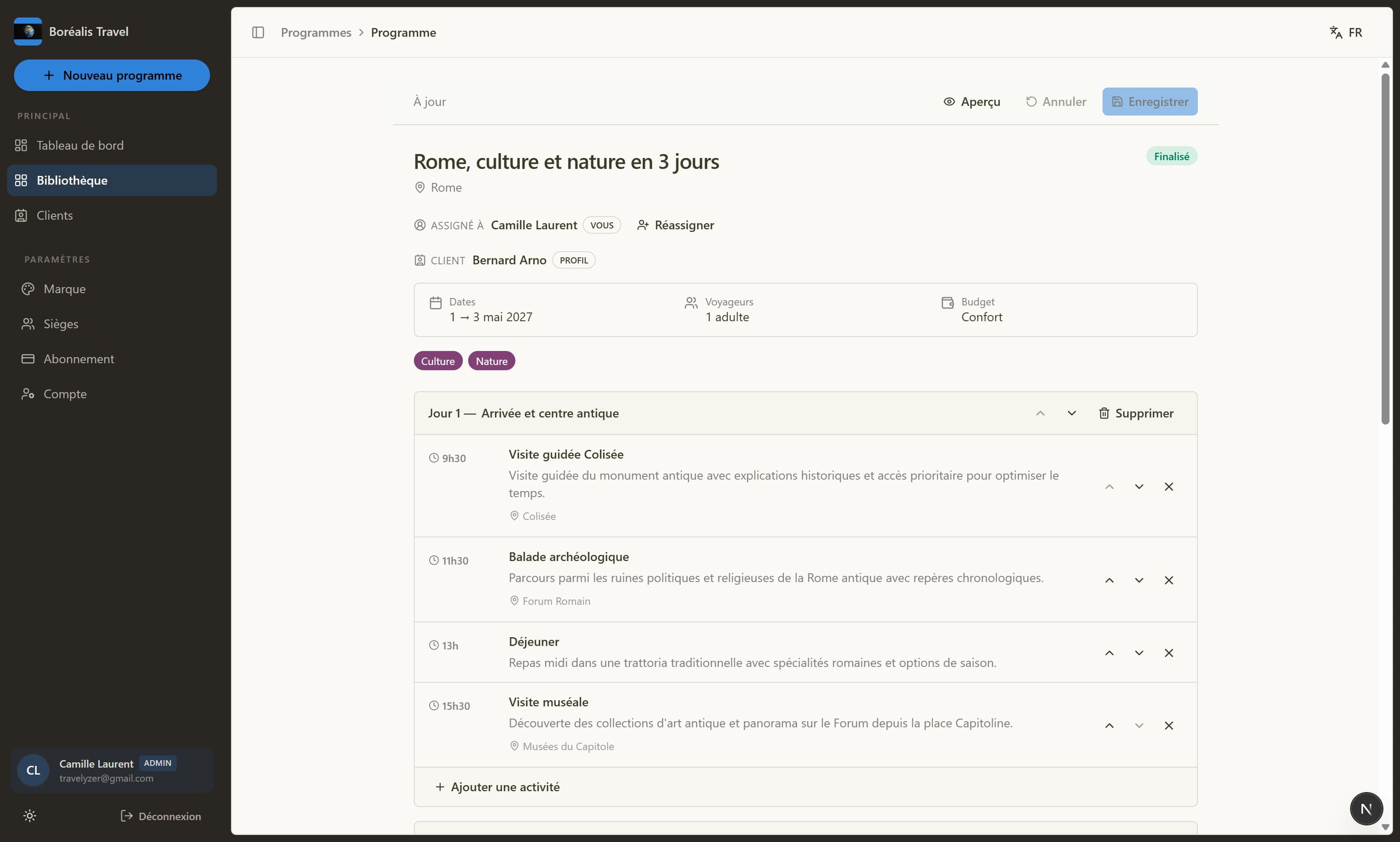Open Tableau de bord
This screenshot has width=1400, height=842.
112,145
